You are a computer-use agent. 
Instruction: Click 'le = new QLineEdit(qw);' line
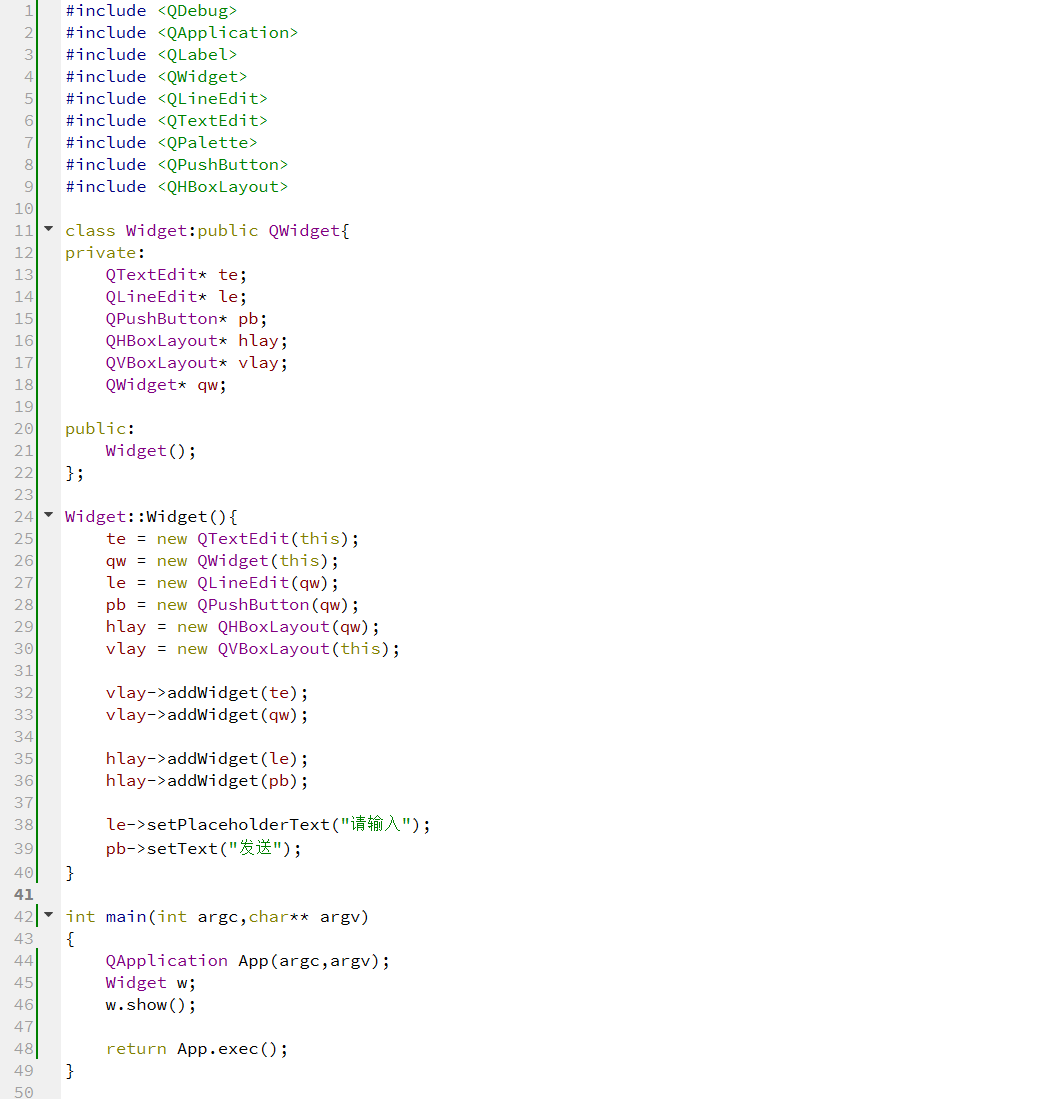tap(222, 583)
